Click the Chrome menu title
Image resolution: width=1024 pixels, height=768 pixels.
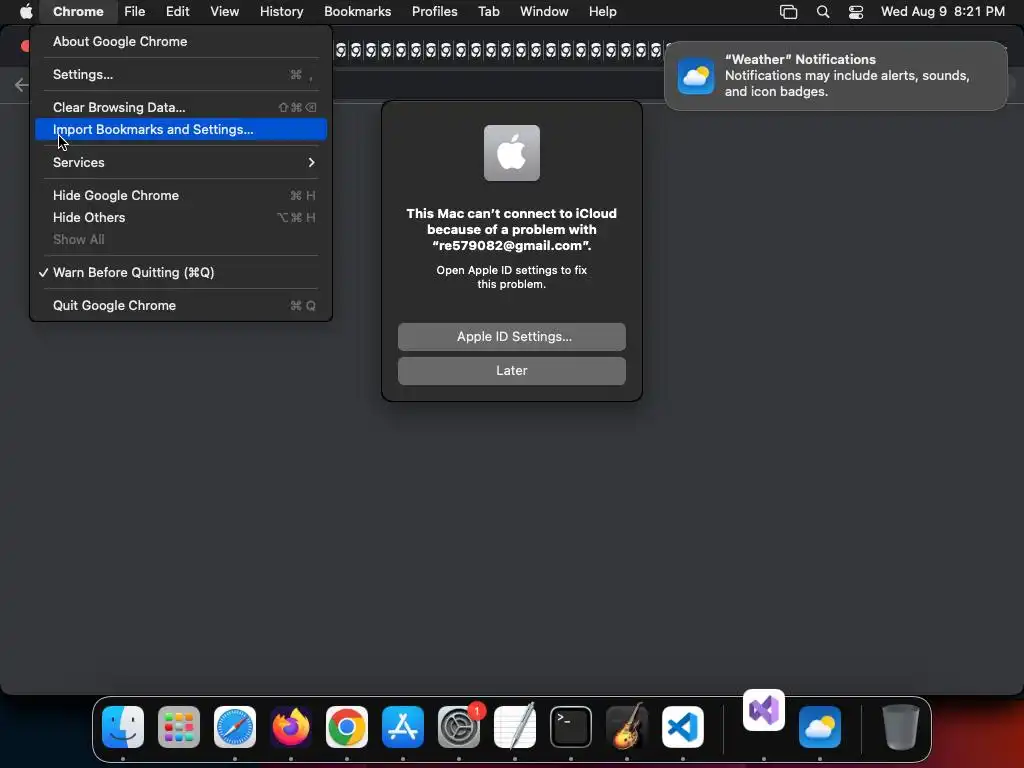(x=78, y=11)
